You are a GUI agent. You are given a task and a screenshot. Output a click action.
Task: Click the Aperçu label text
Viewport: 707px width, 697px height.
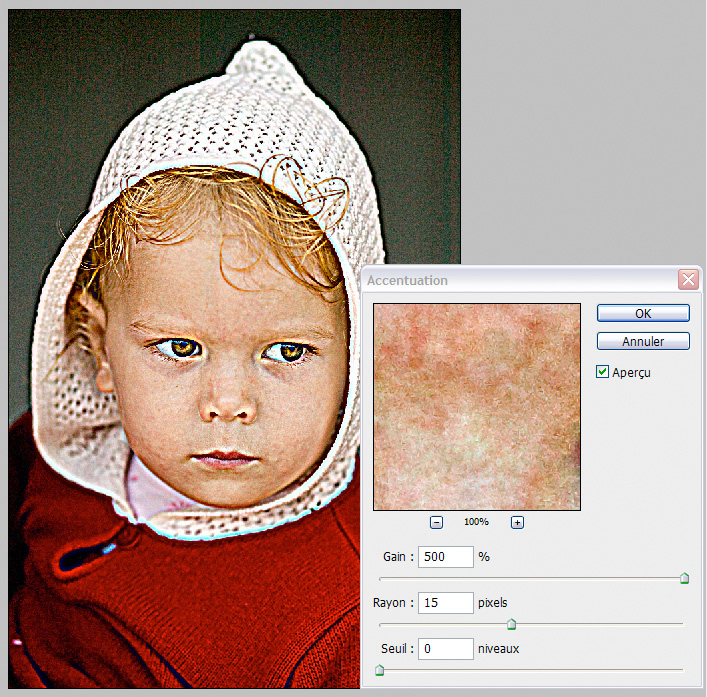pos(631,373)
